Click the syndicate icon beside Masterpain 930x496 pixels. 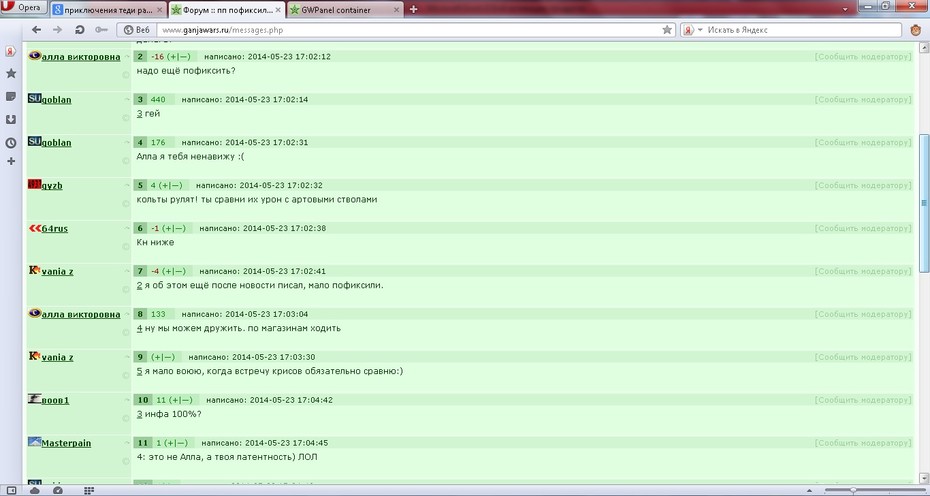pos(34,442)
